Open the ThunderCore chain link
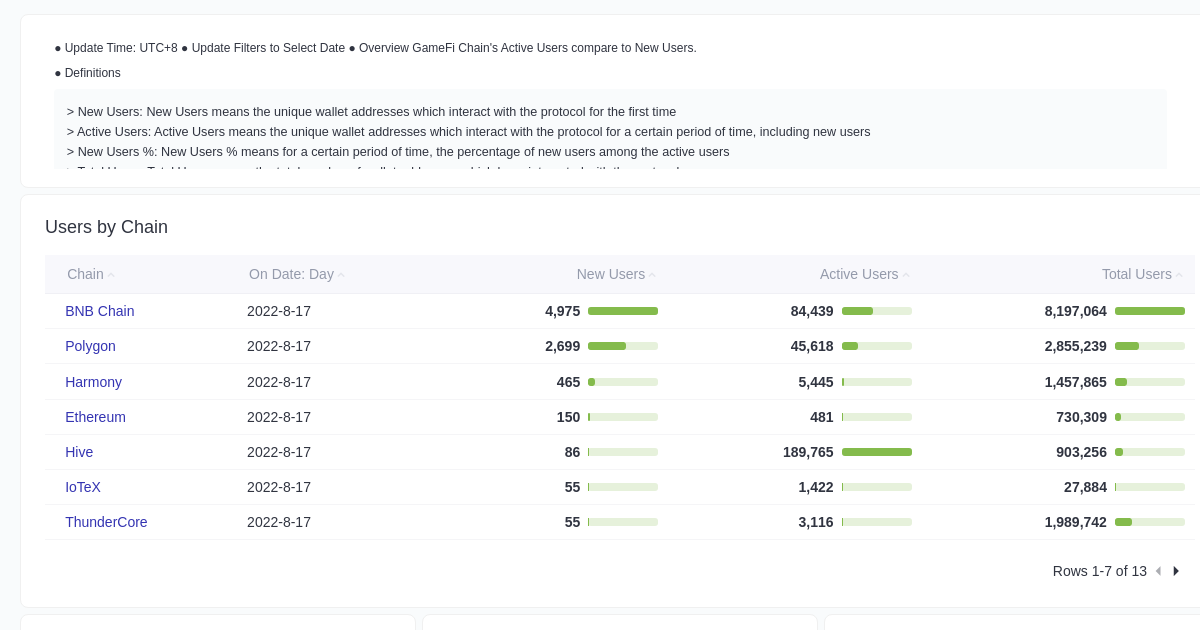1200x630 pixels. (106, 522)
